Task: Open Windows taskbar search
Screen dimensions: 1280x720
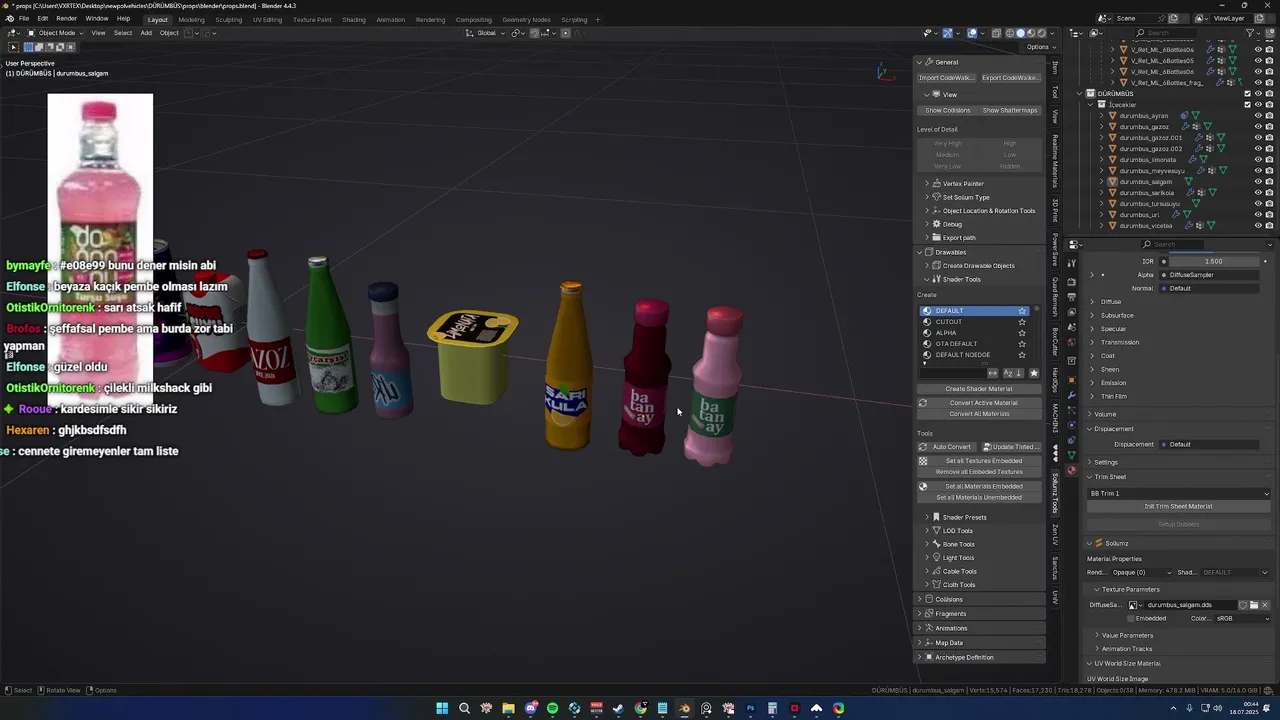Action: point(464,708)
